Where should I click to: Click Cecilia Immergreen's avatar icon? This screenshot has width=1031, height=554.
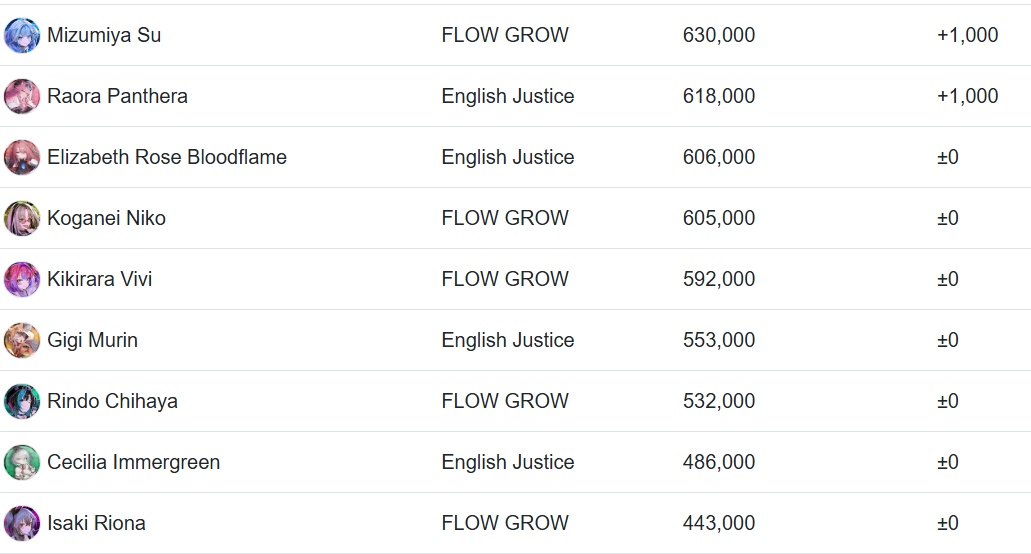pyautogui.click(x=22, y=462)
